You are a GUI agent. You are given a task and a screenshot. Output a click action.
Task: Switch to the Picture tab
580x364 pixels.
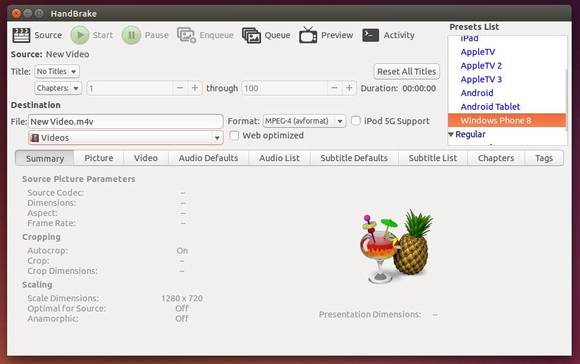click(99, 158)
